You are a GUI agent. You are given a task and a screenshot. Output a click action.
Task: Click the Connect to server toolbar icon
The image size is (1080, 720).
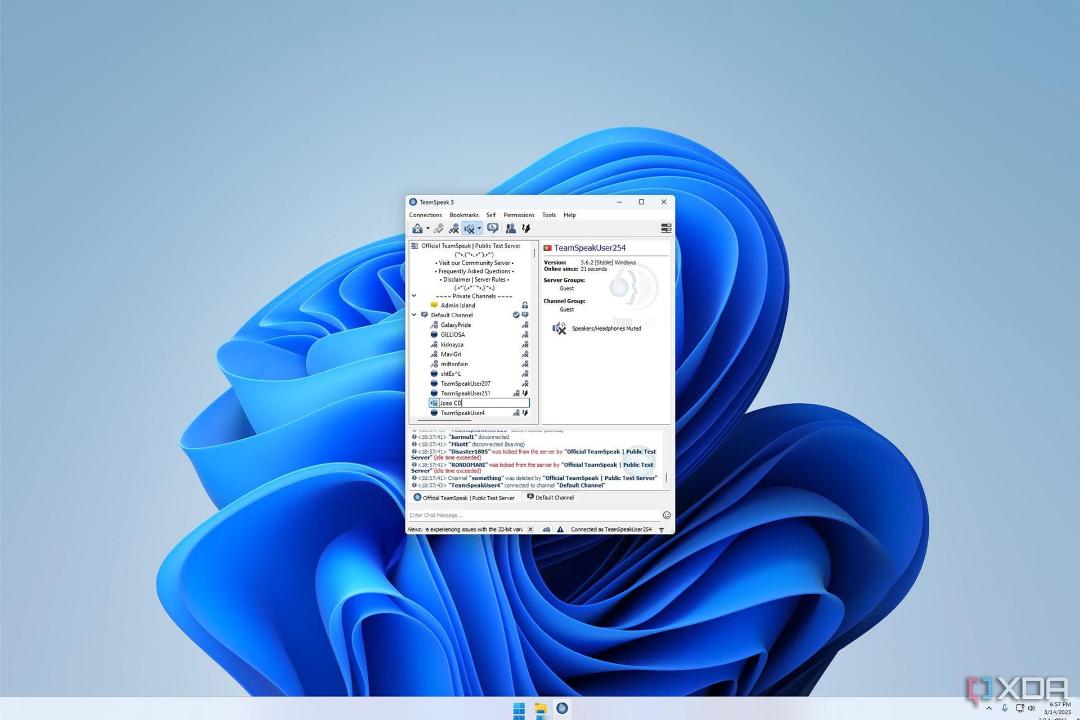[417, 228]
